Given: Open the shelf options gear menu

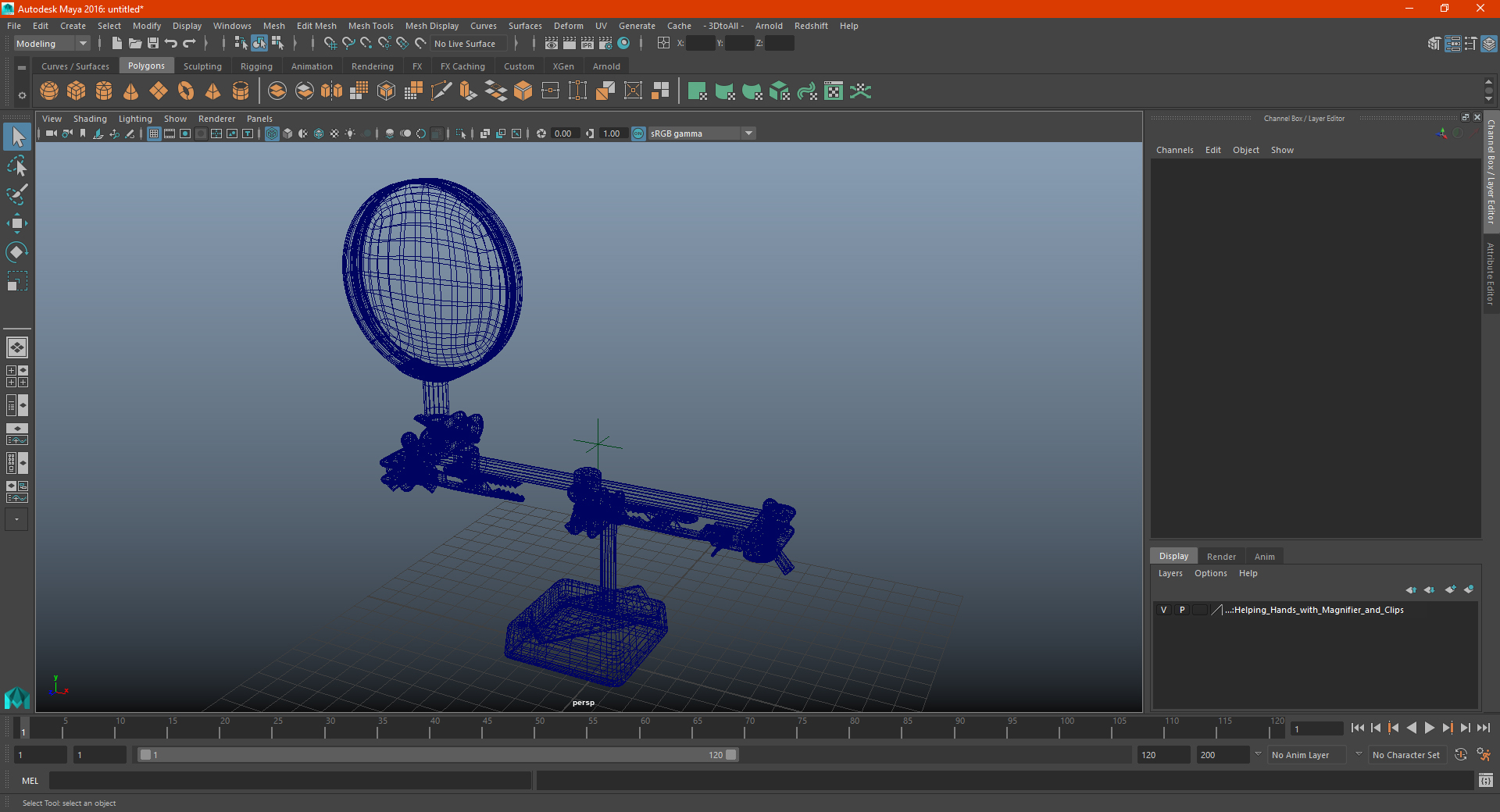Looking at the screenshot, I should [x=22, y=95].
